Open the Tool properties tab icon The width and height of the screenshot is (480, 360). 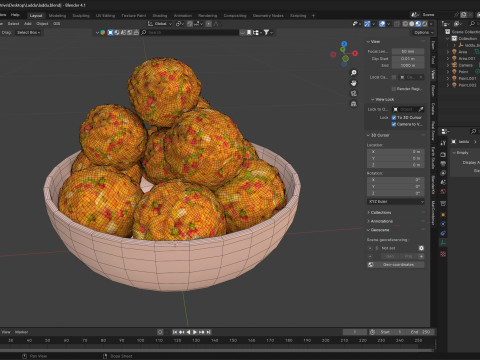pyautogui.click(x=443, y=143)
